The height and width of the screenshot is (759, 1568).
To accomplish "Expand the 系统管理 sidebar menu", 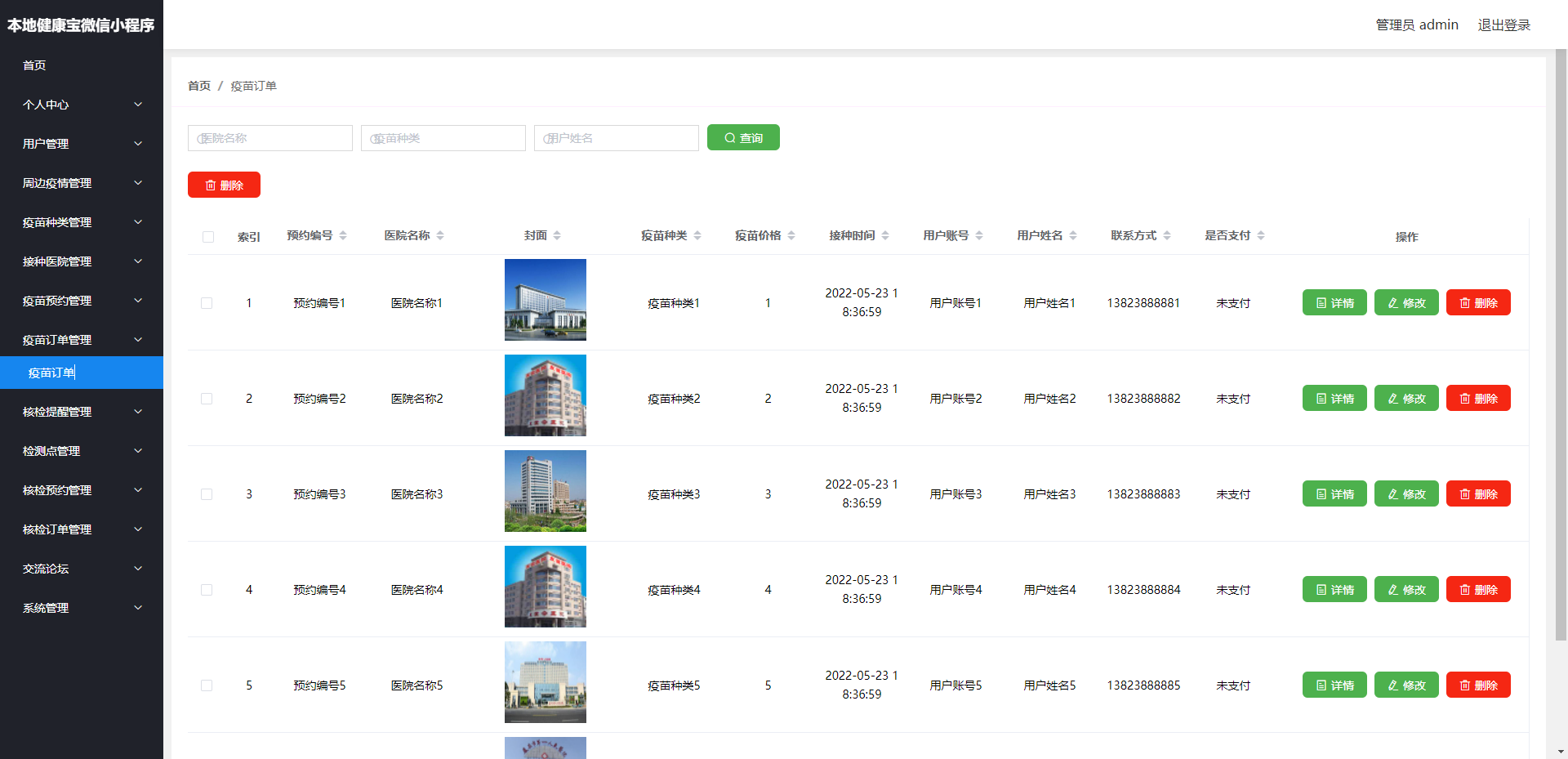I will pos(82,608).
